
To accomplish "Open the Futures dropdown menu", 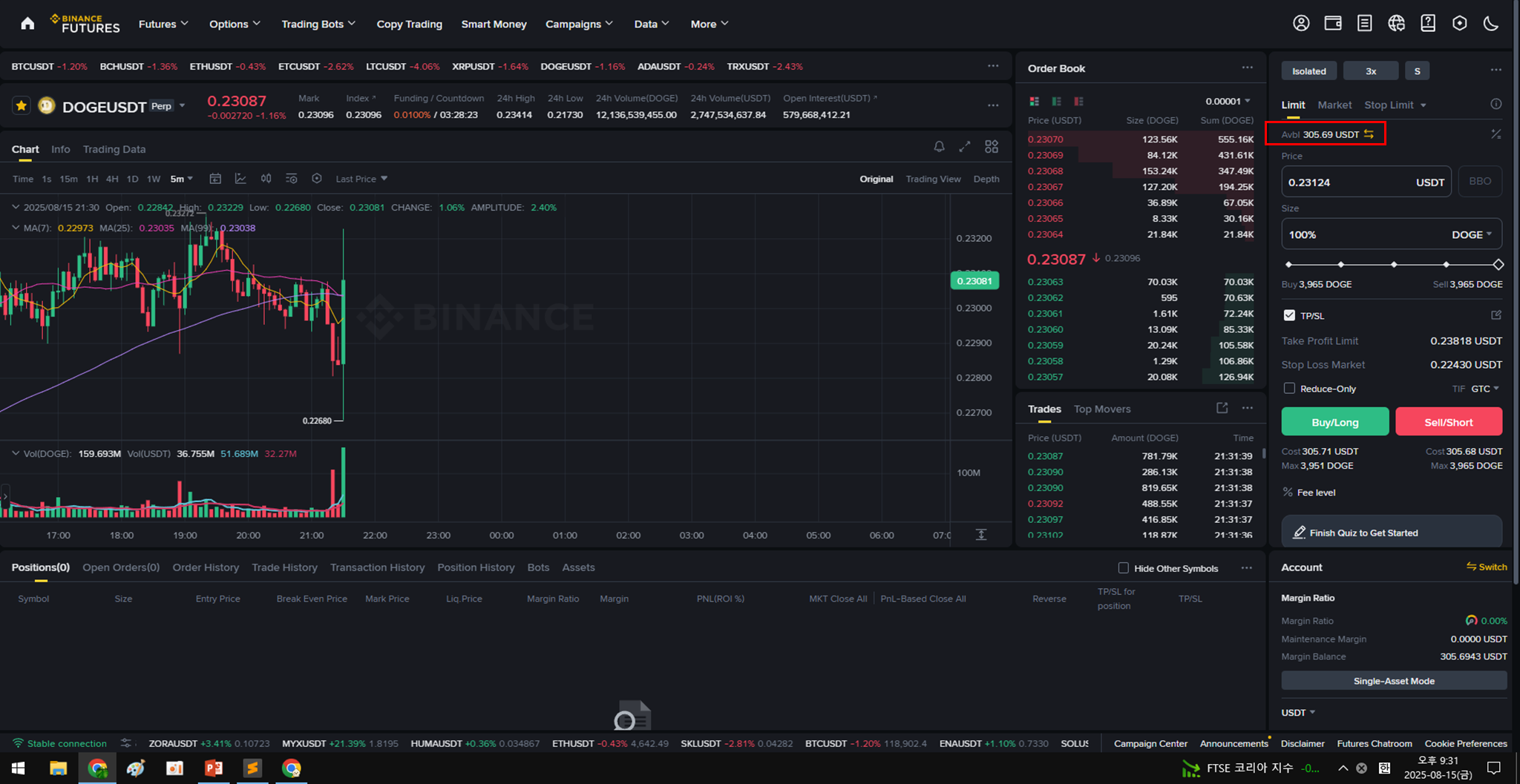I will (x=163, y=24).
